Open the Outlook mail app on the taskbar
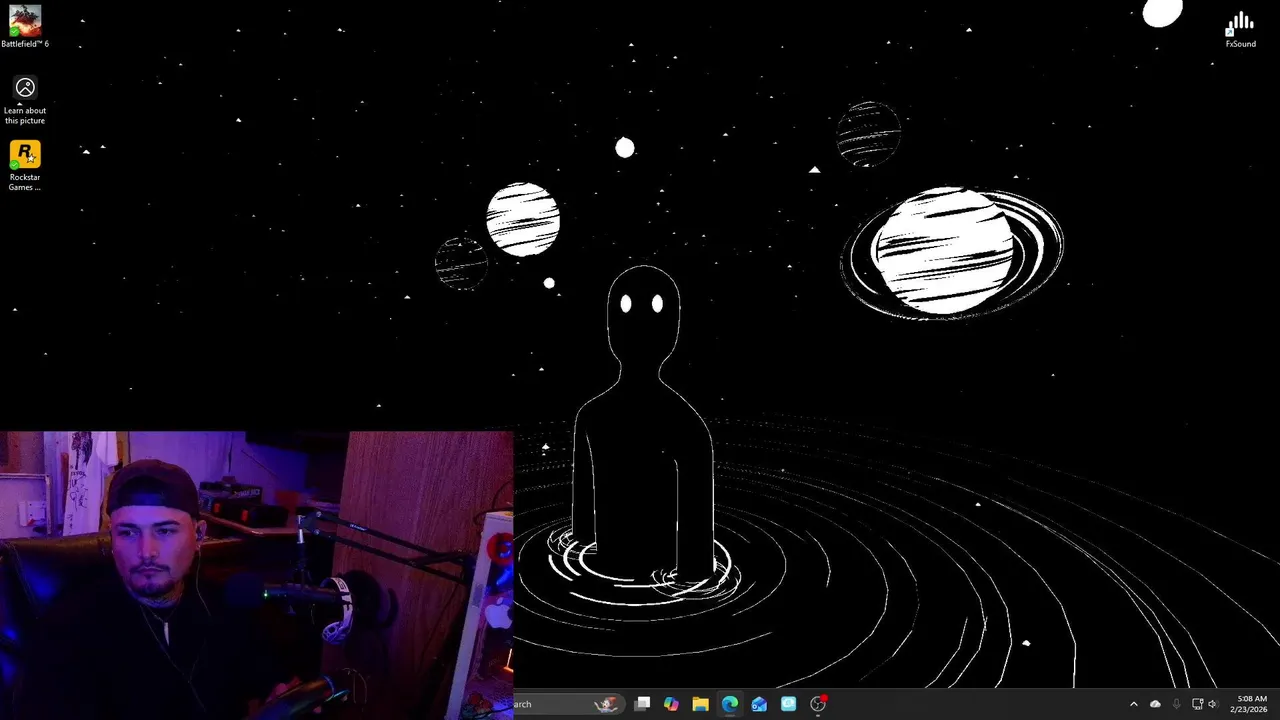Image resolution: width=1280 pixels, height=720 pixels. click(759, 704)
